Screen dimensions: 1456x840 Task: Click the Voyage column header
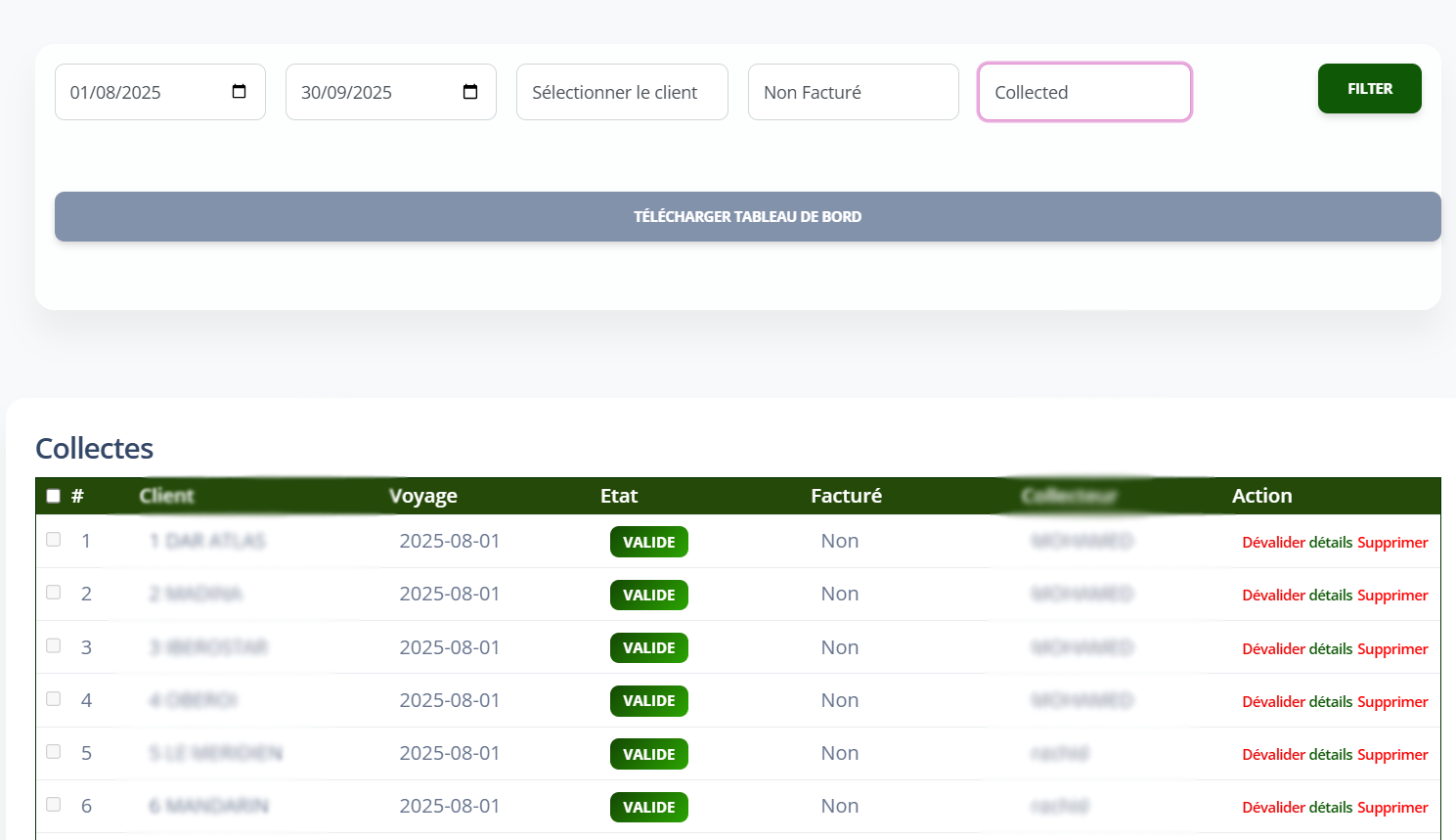click(x=423, y=496)
